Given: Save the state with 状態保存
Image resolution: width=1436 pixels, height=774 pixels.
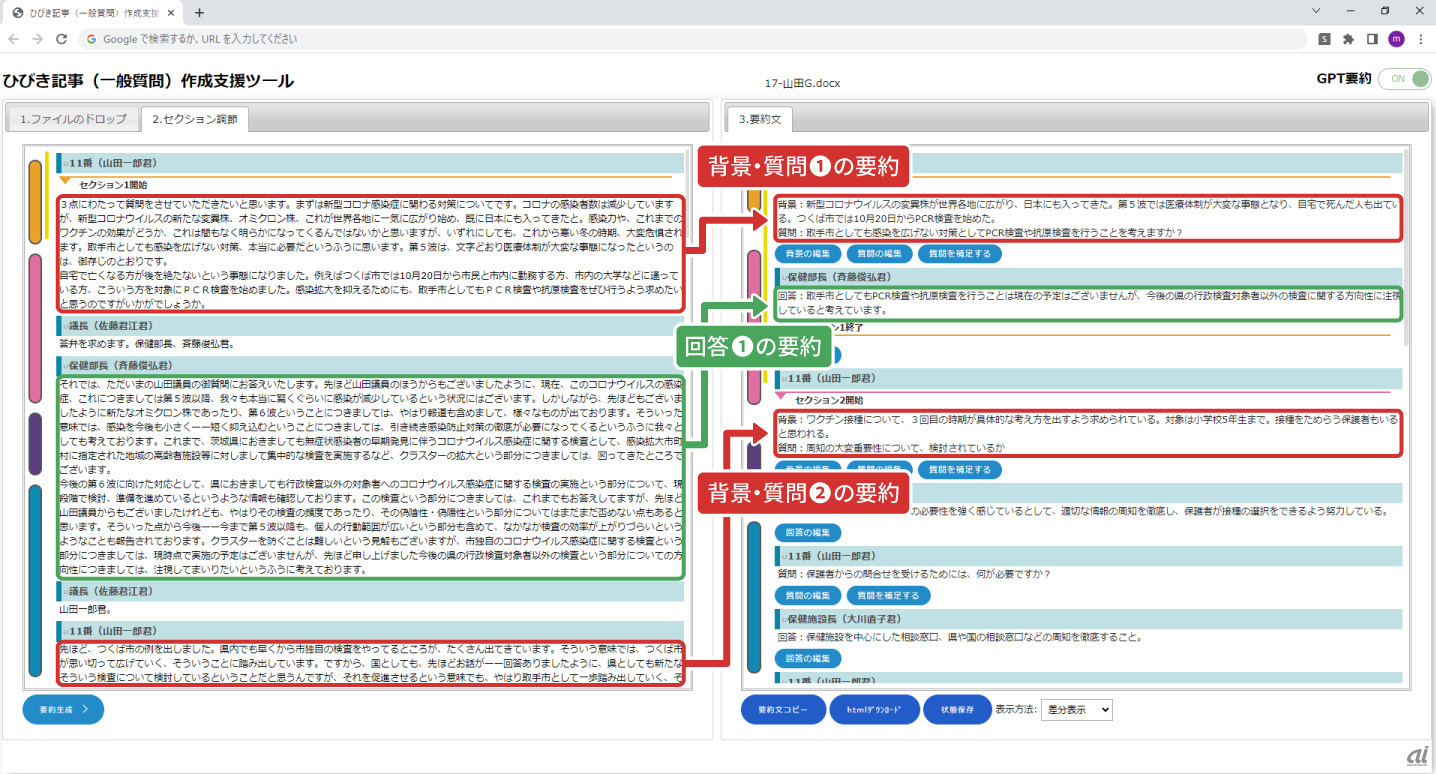Looking at the screenshot, I should pyautogui.click(x=957, y=709).
